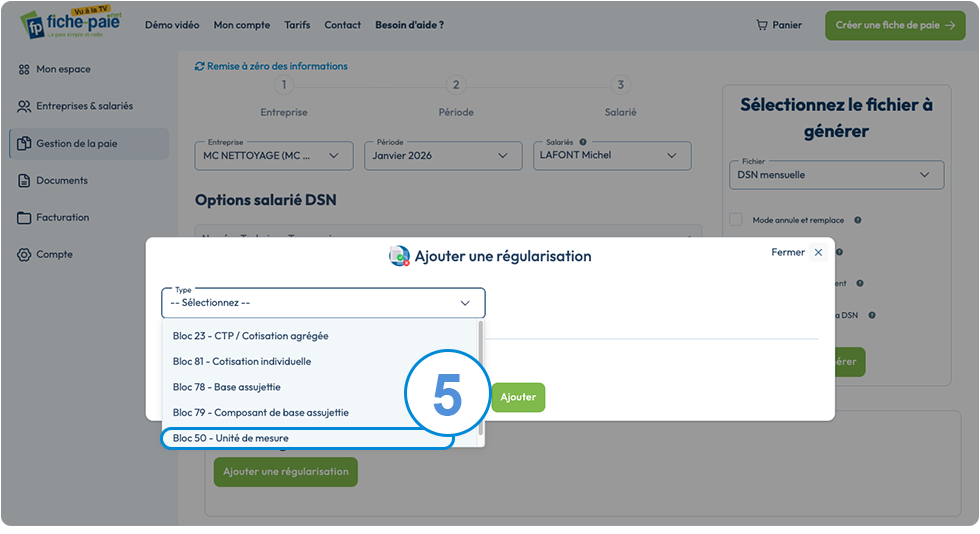Select Bloc 23 - CTP / Cotisation agrégée

(319, 336)
